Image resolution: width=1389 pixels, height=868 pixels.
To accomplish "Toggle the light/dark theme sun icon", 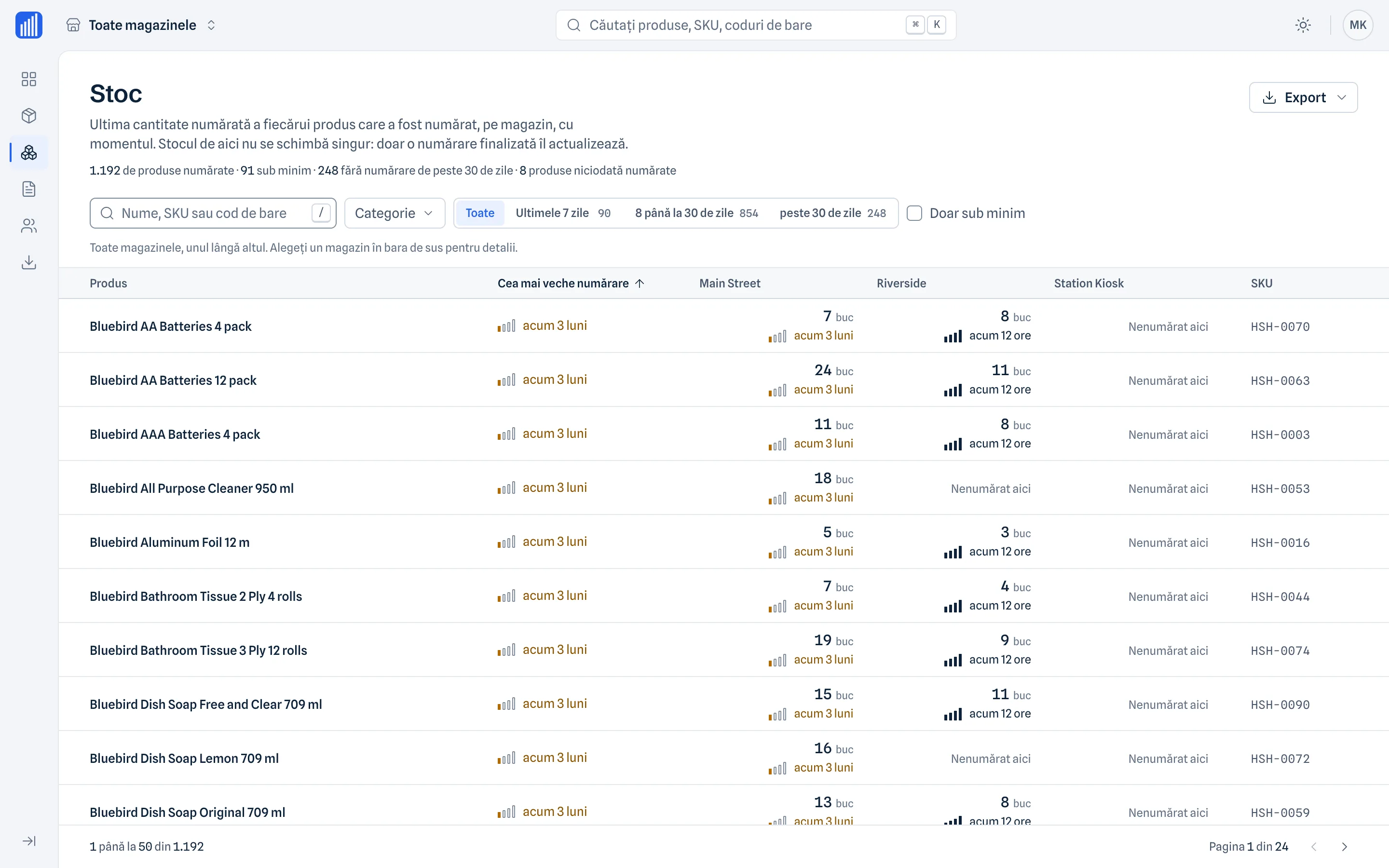I will (1303, 25).
